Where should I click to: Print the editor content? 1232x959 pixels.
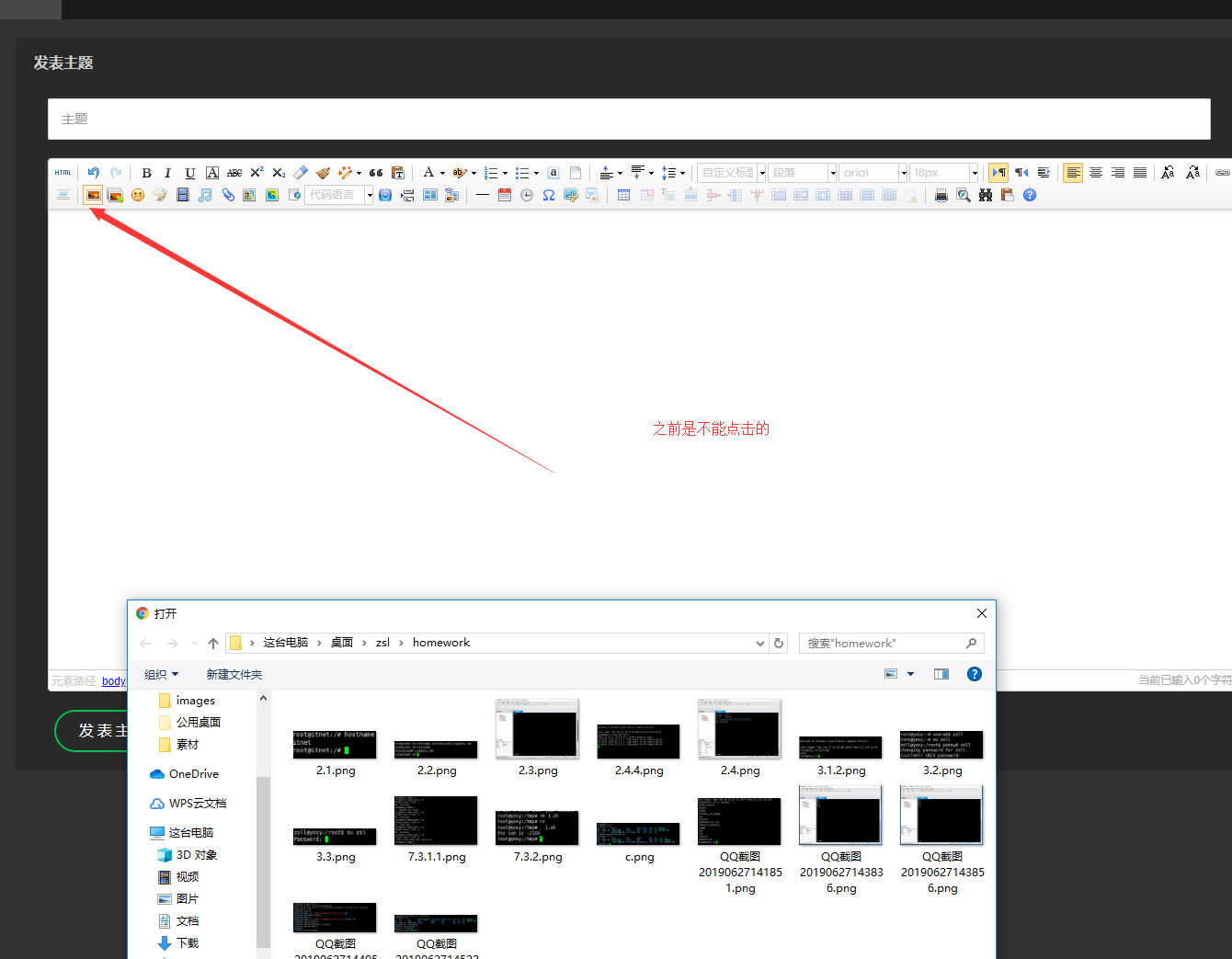pyautogui.click(x=941, y=195)
